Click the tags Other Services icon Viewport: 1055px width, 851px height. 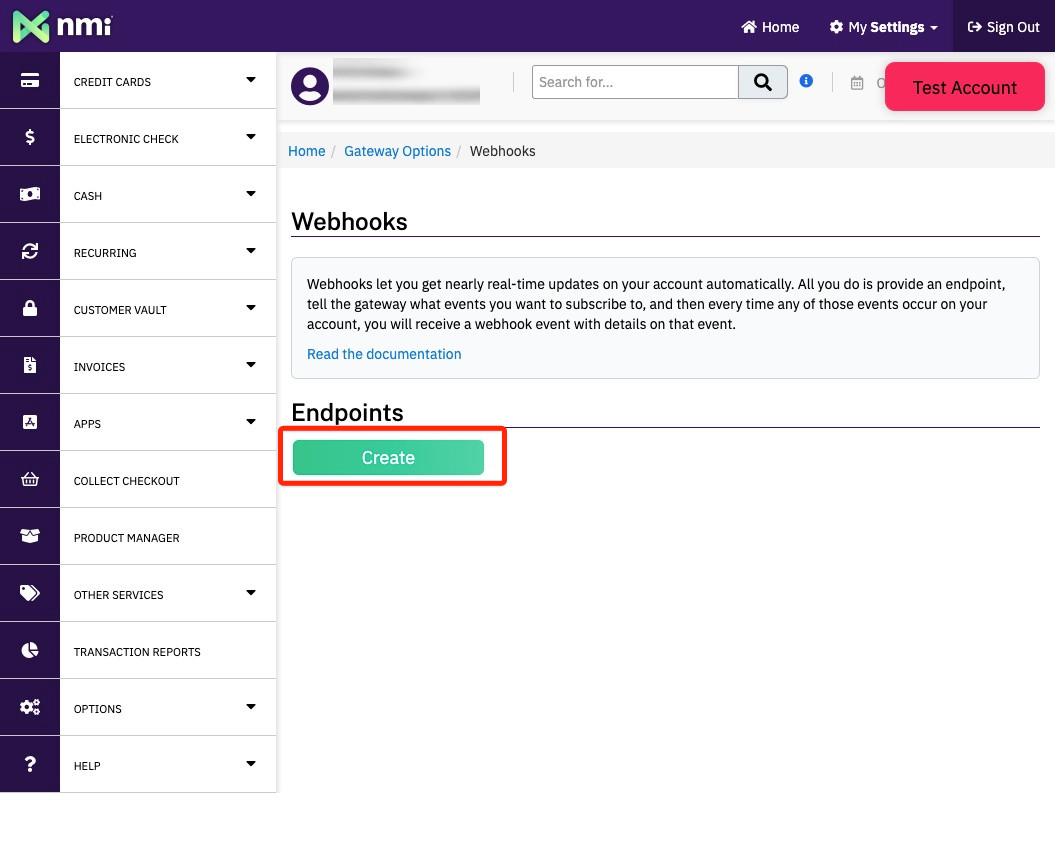30,593
